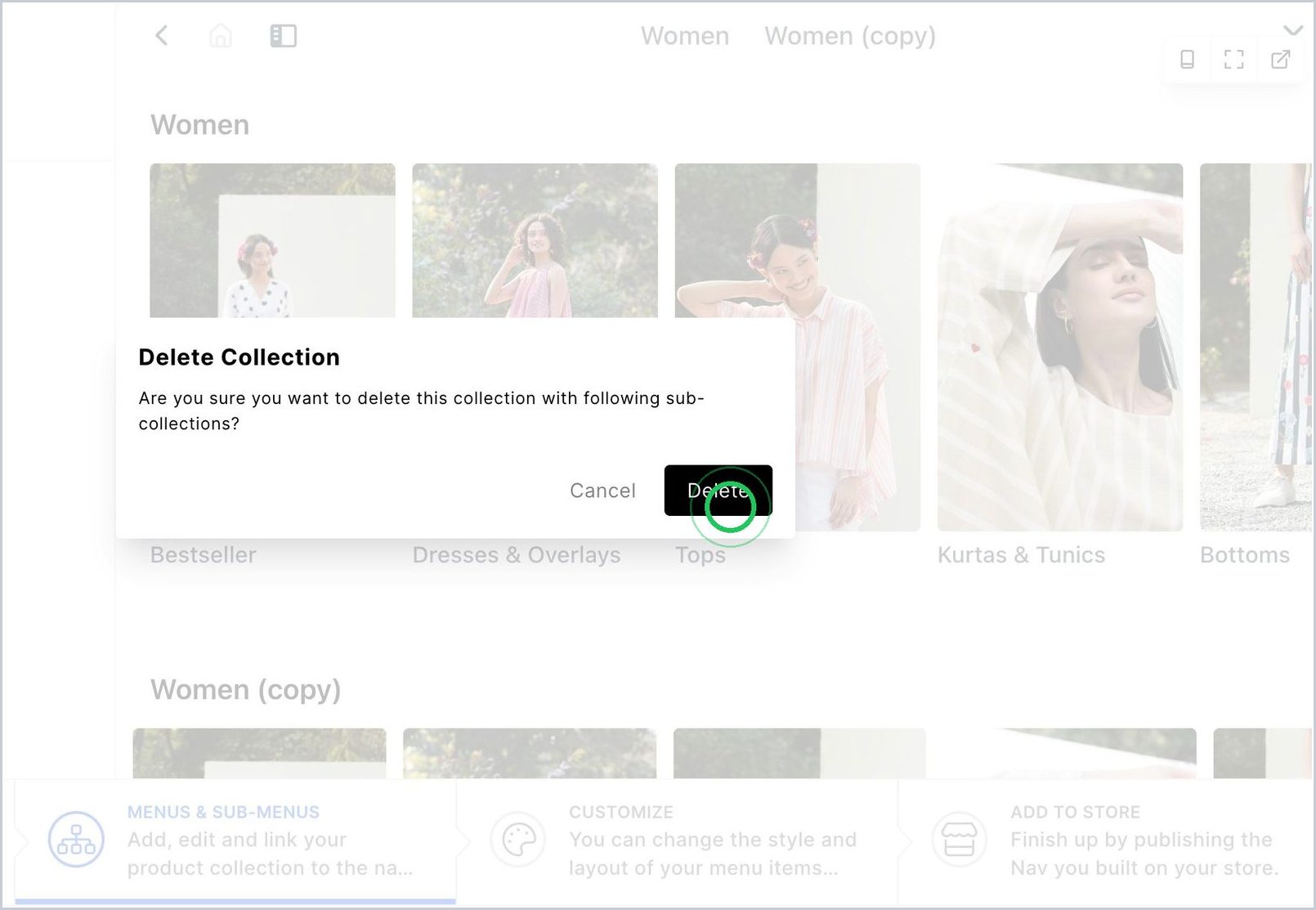
Task: Click the back arrow icon
Action: click(162, 35)
